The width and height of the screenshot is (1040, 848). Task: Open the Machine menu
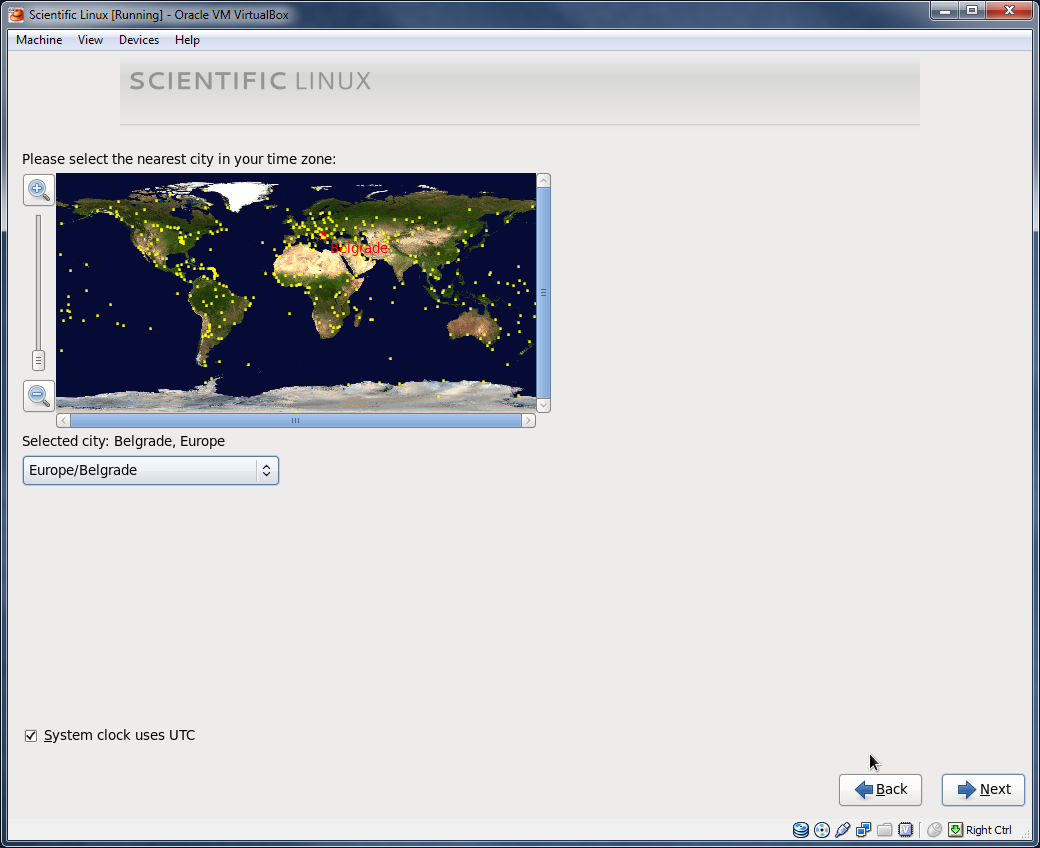[x=39, y=40]
